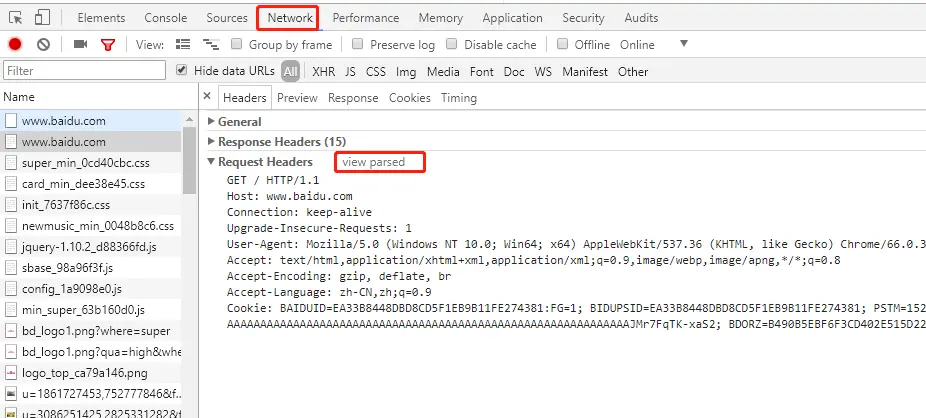
Task: Stop recording the network log
Action: click(15, 44)
